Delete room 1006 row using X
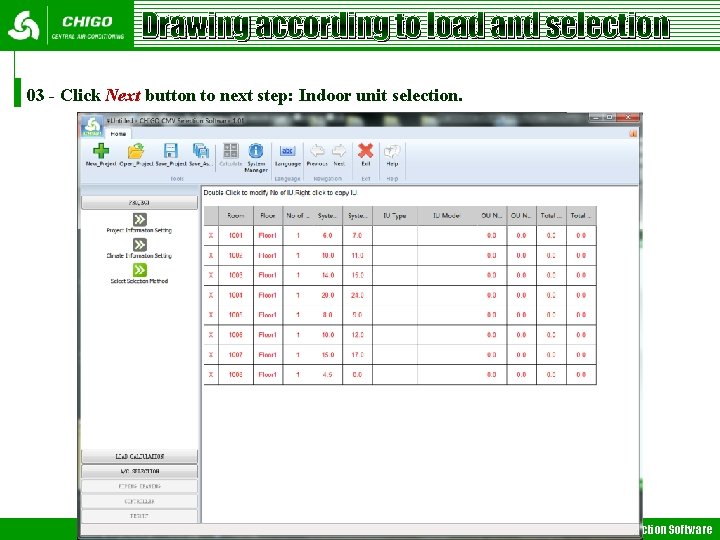The height and width of the screenshot is (540, 720). (211, 335)
